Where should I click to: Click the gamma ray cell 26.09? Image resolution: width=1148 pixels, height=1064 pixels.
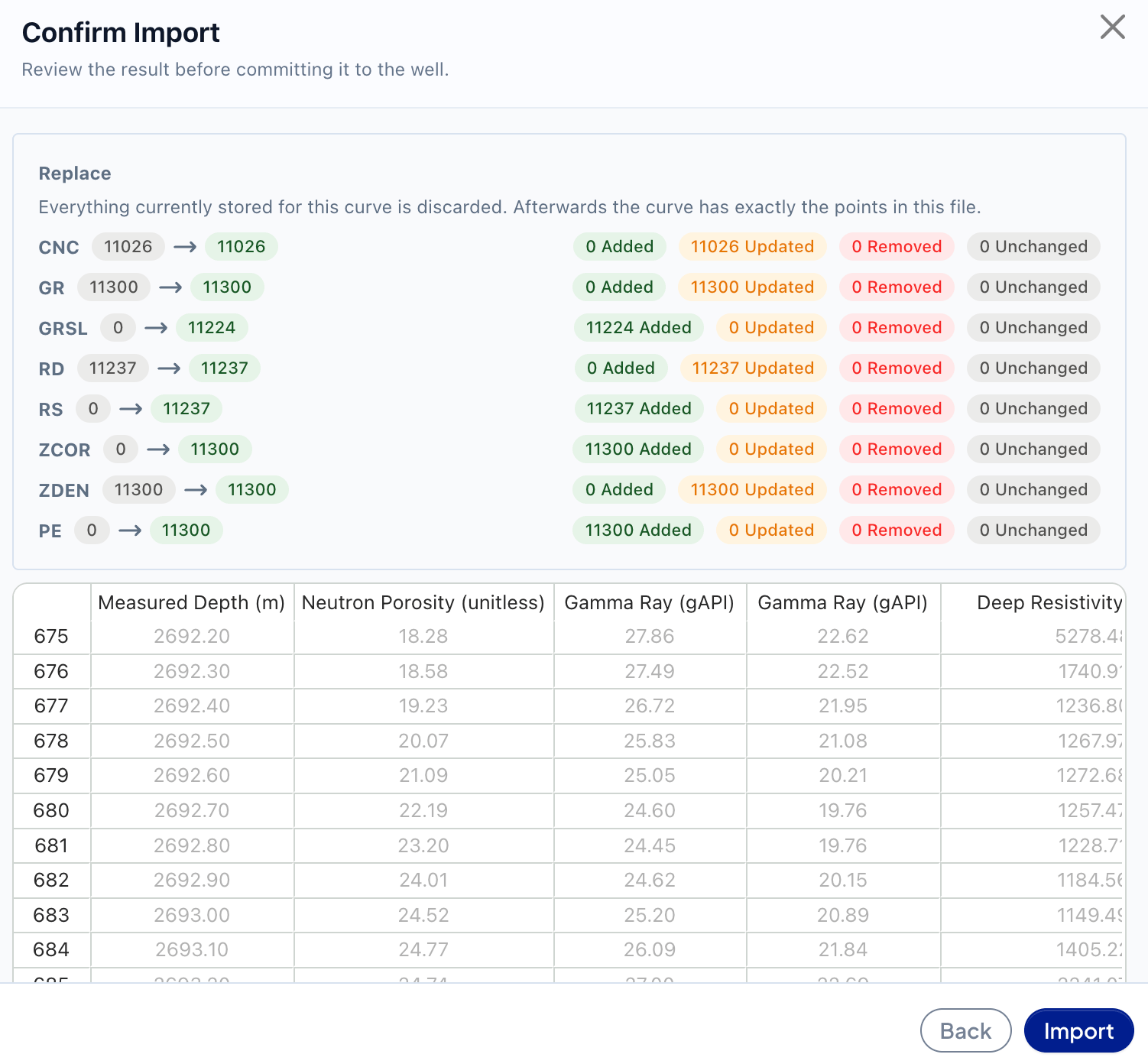(x=650, y=949)
